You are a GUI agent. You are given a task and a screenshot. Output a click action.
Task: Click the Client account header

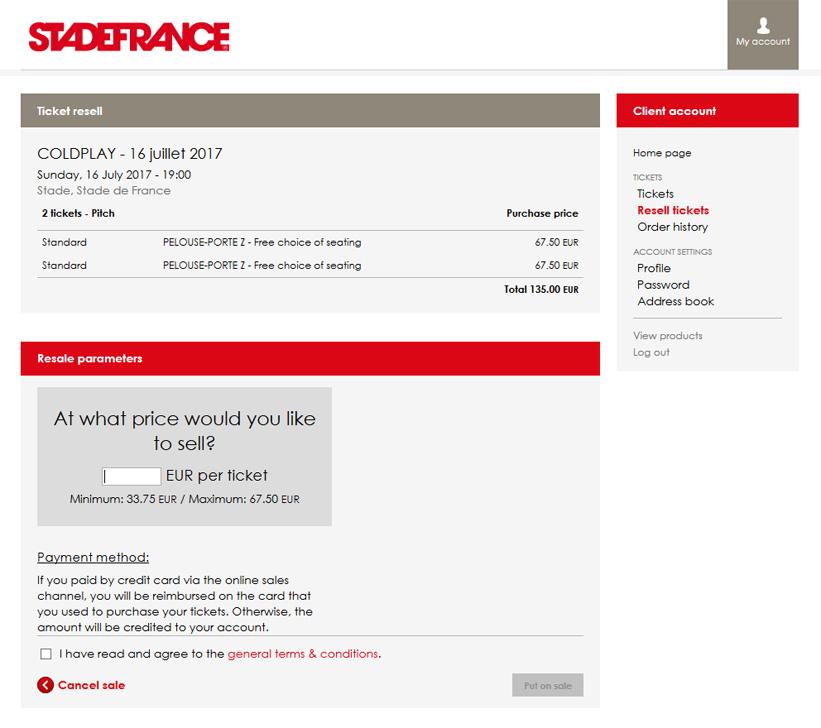[707, 111]
